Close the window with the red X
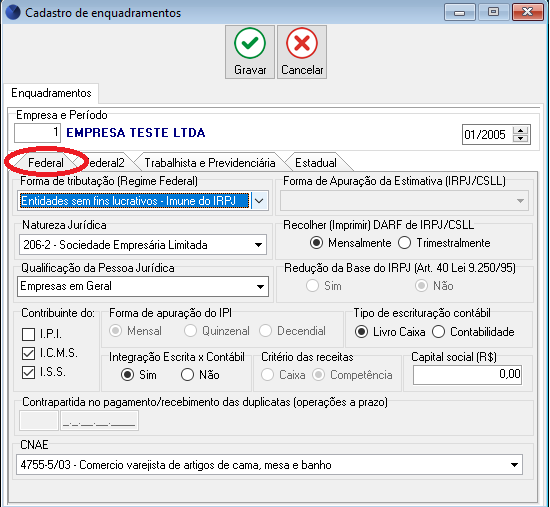This screenshot has height=507, width=550. click(527, 13)
